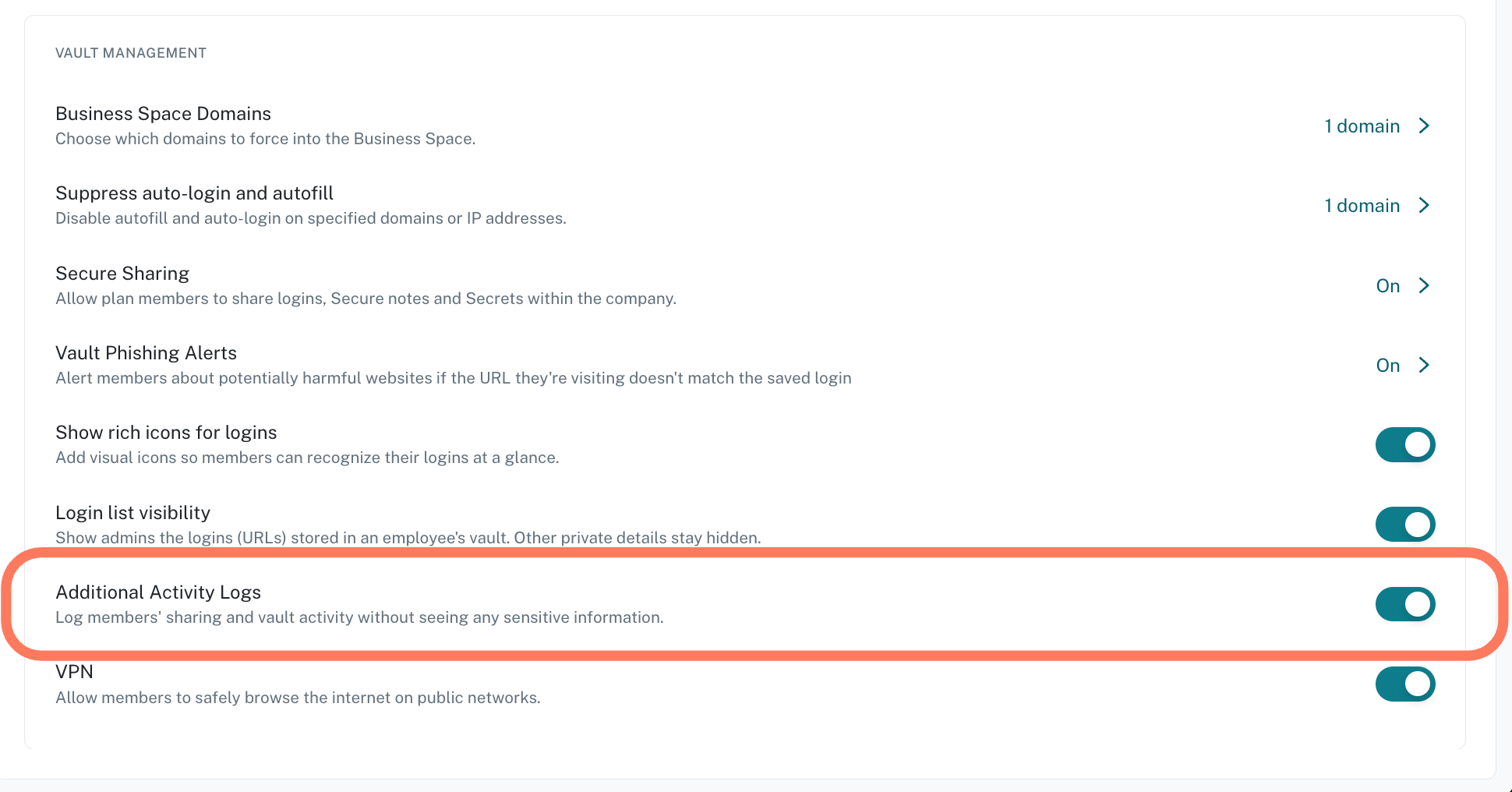Open the Suppress auto-login and autofill setting
The width and height of the screenshot is (1512, 792).
point(744,205)
